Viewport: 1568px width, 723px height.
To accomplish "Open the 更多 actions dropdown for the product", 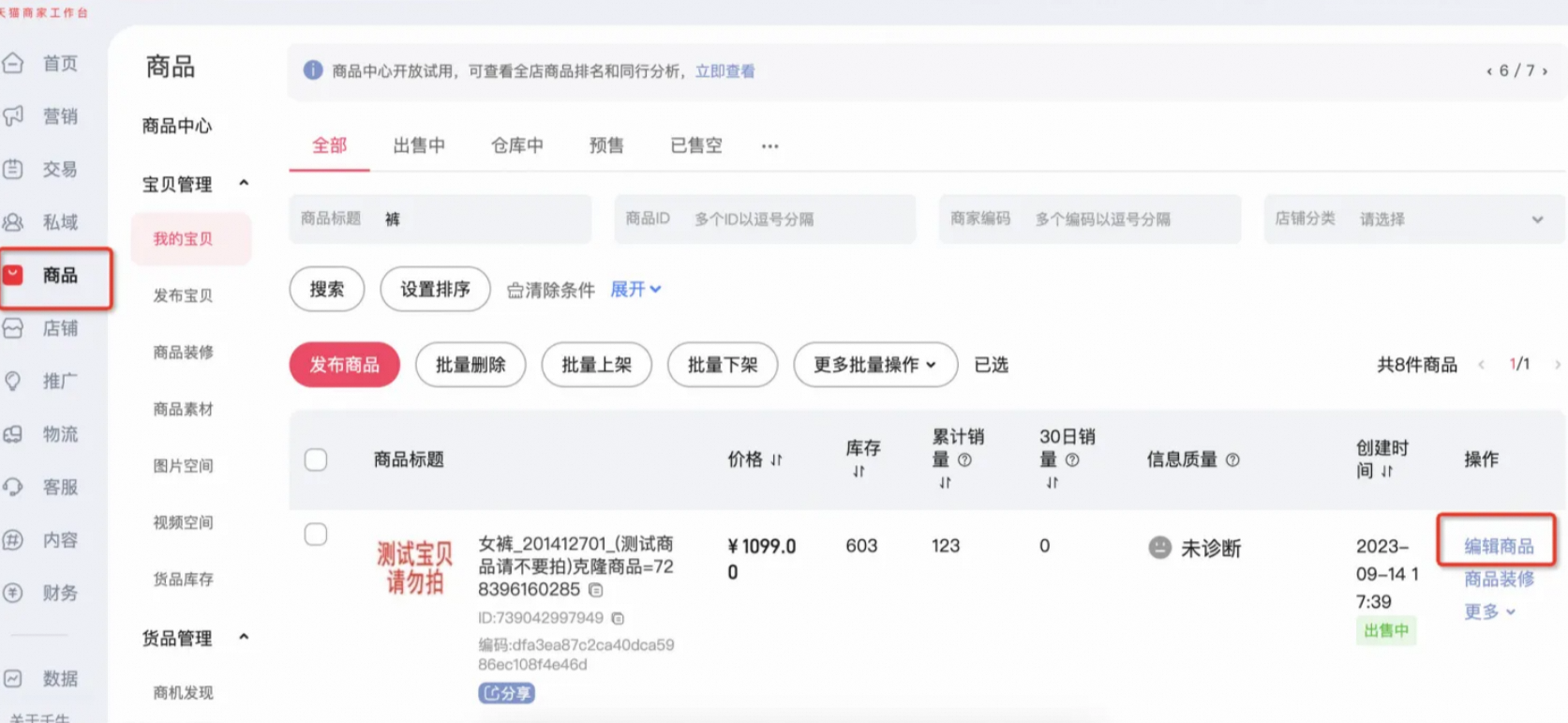I will tap(1490, 611).
